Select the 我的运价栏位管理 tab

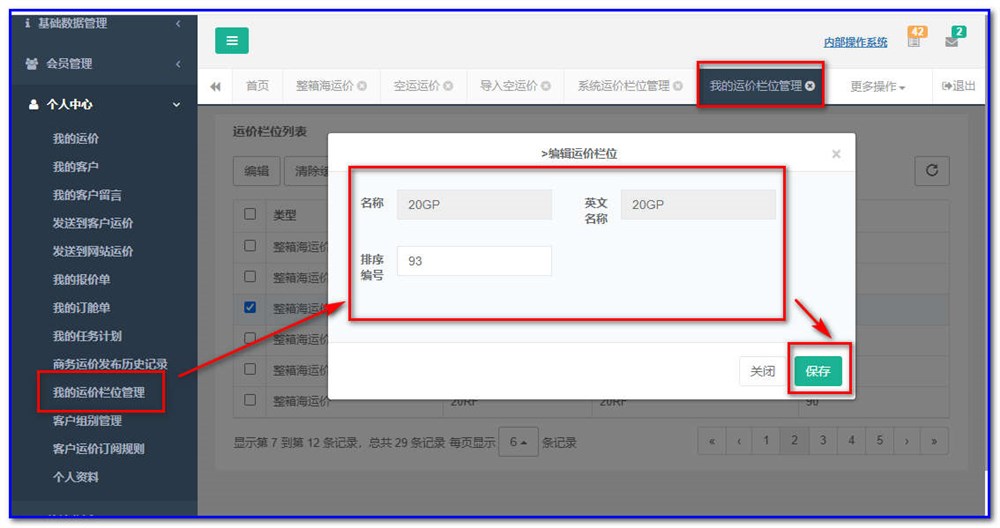pos(756,85)
